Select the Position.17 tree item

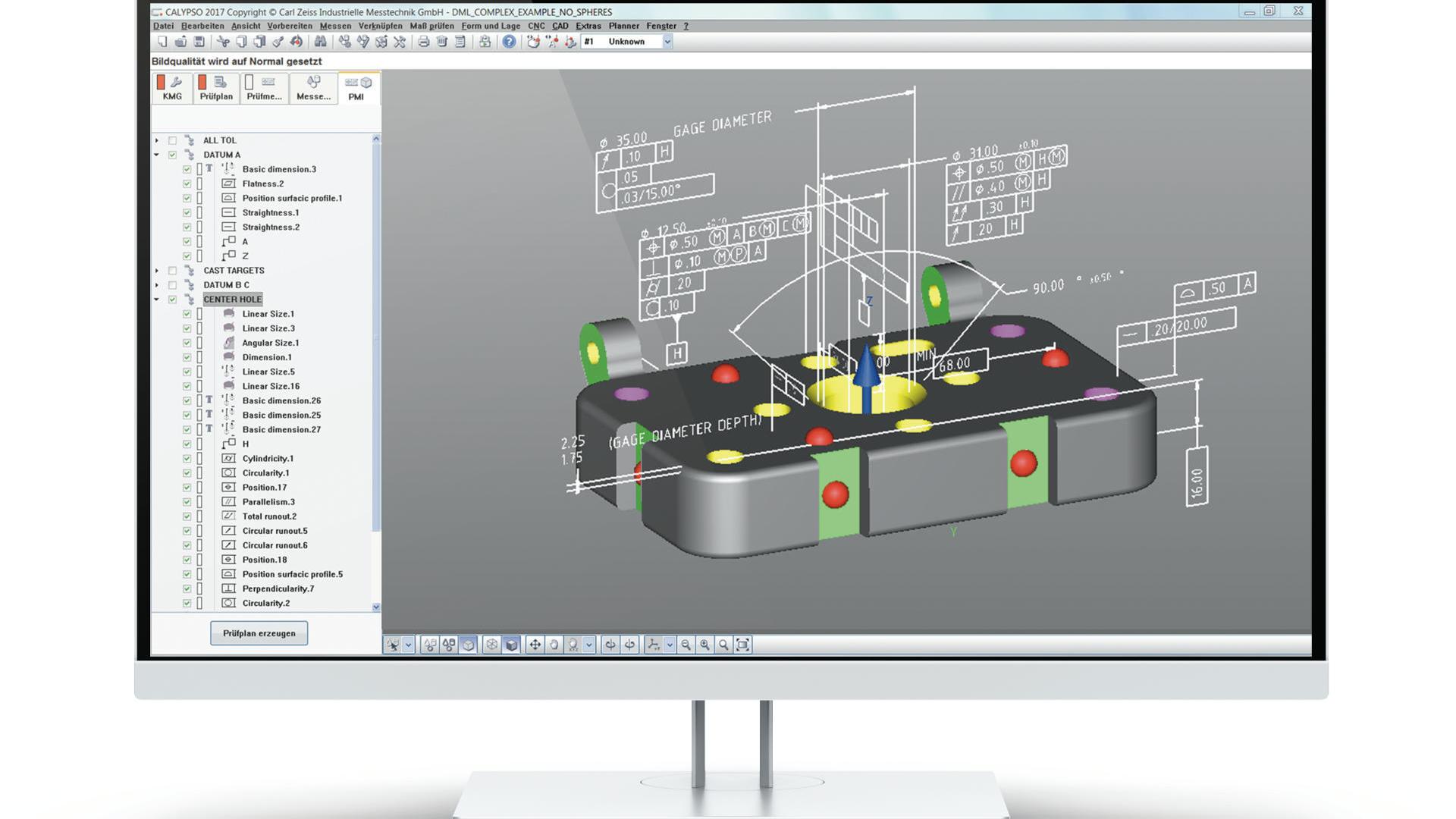click(265, 488)
